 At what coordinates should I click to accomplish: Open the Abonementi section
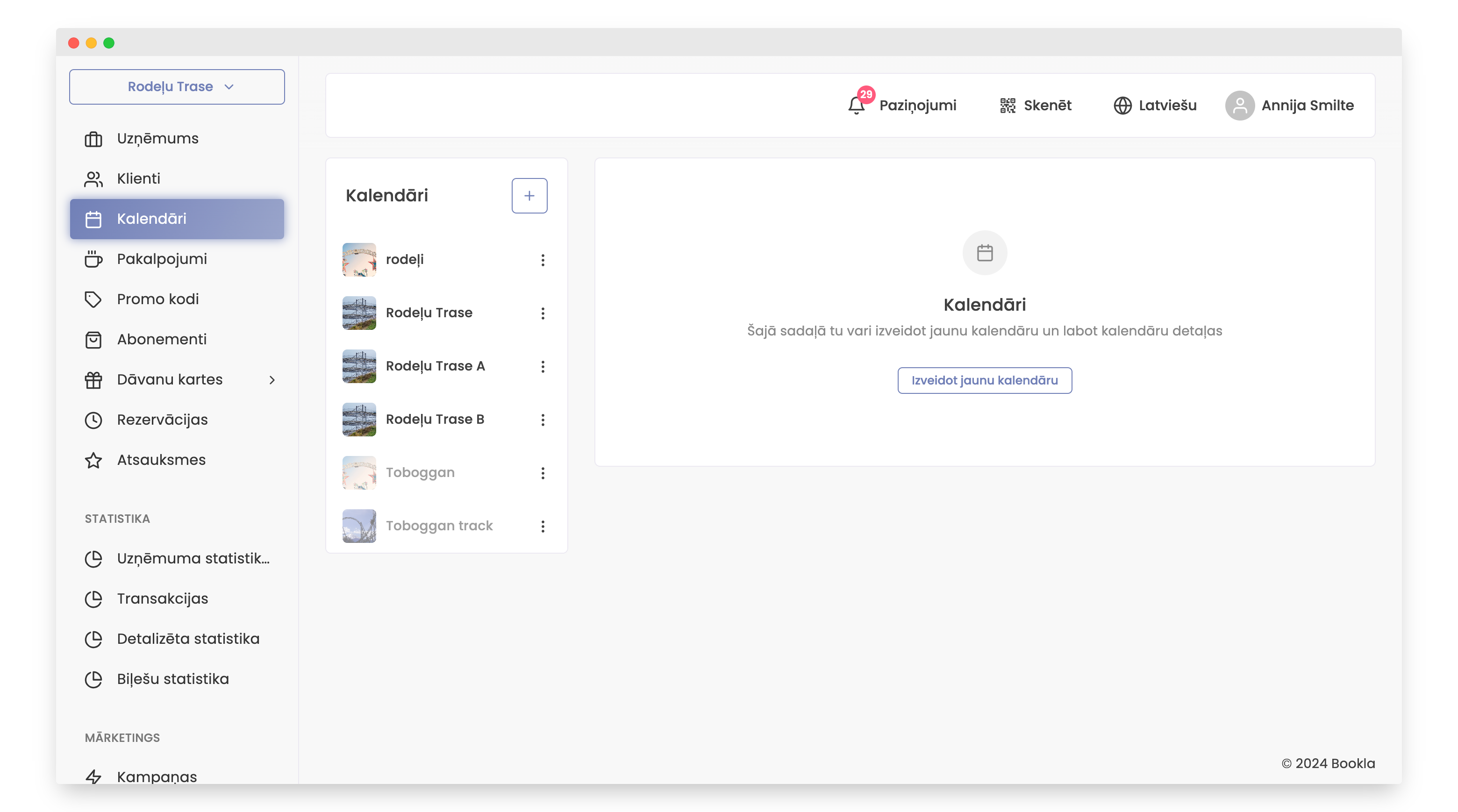[x=161, y=340]
